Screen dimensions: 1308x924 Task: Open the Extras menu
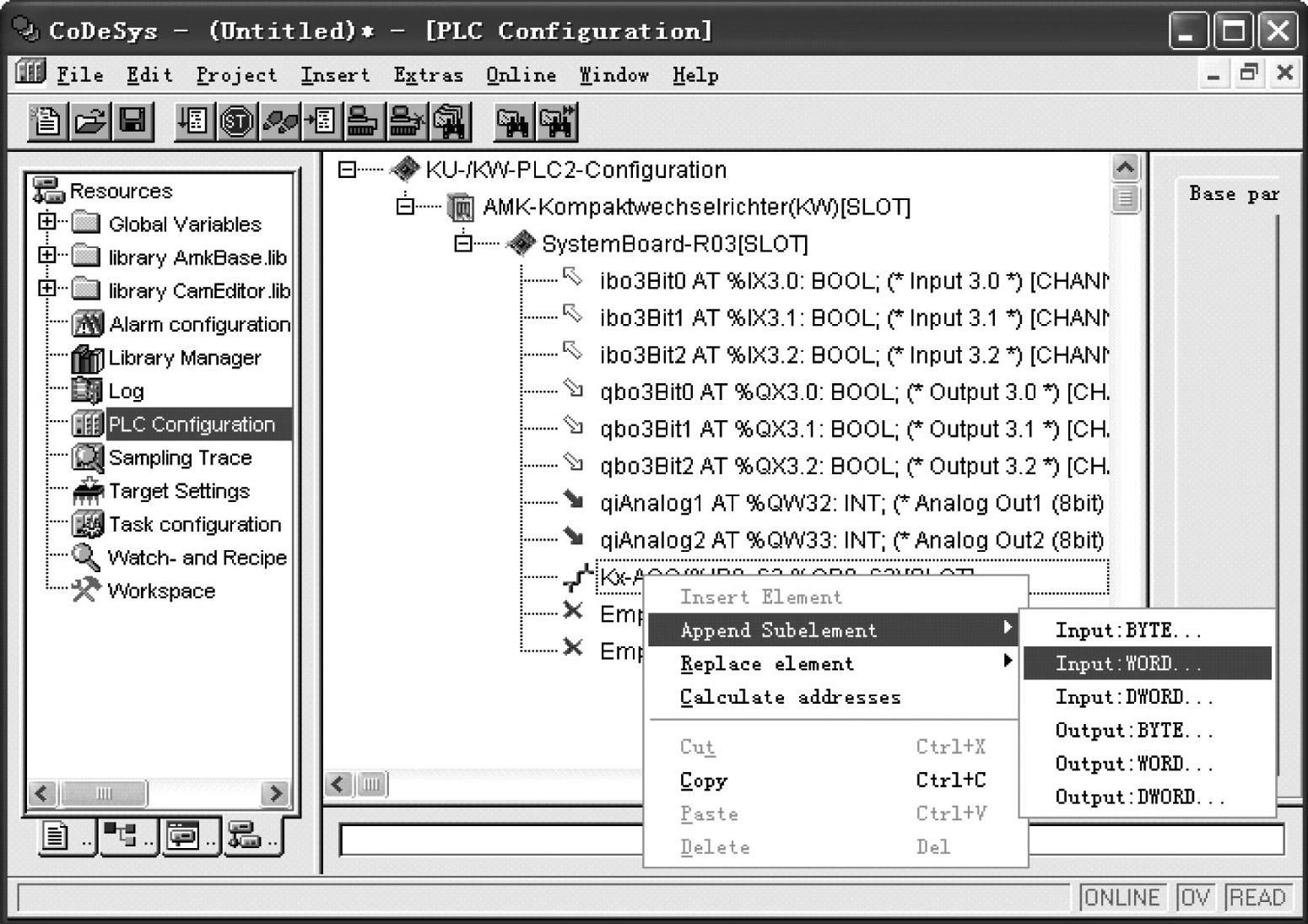(428, 75)
